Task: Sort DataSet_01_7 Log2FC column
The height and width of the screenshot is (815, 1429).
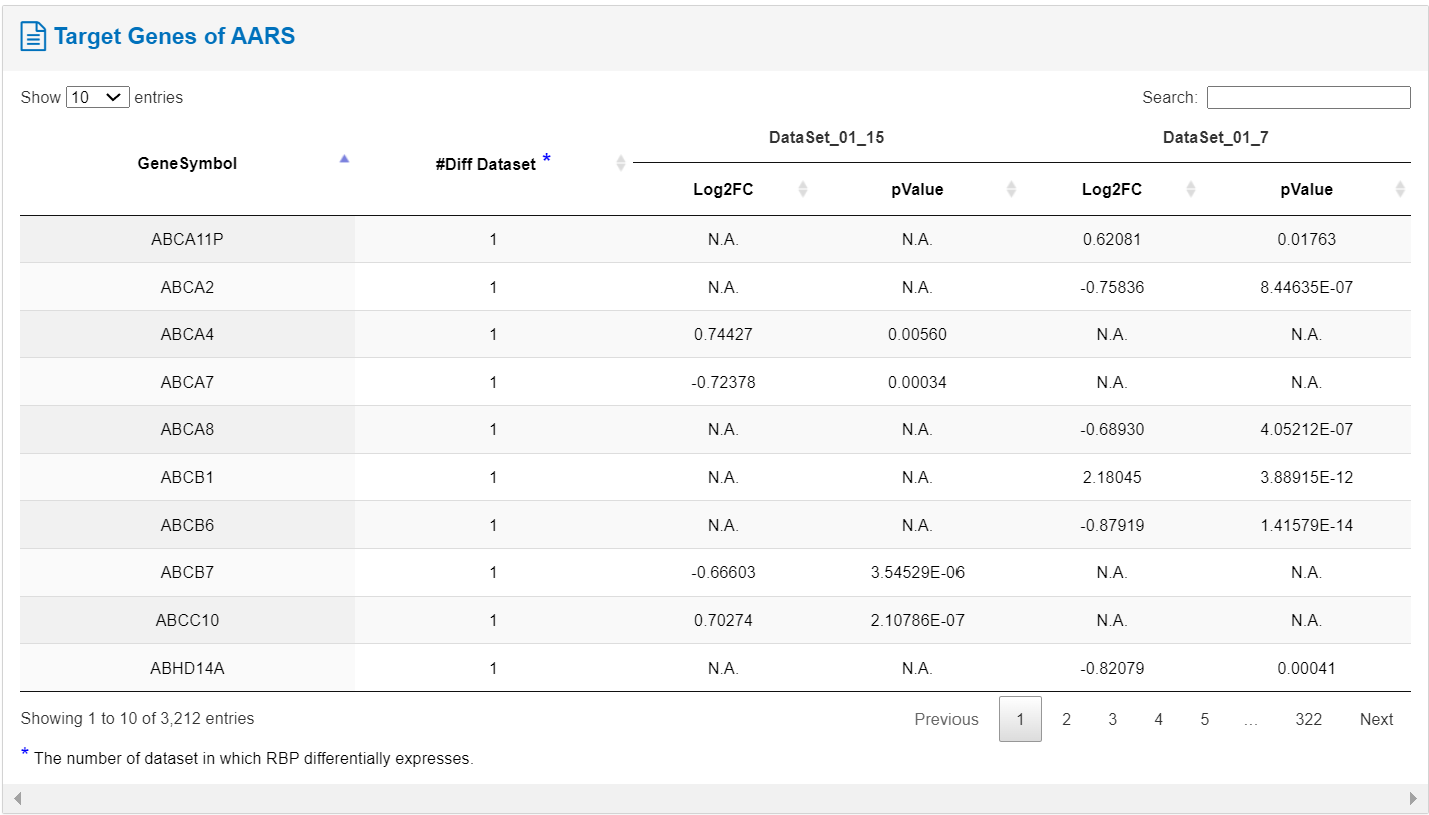Action: point(1190,189)
